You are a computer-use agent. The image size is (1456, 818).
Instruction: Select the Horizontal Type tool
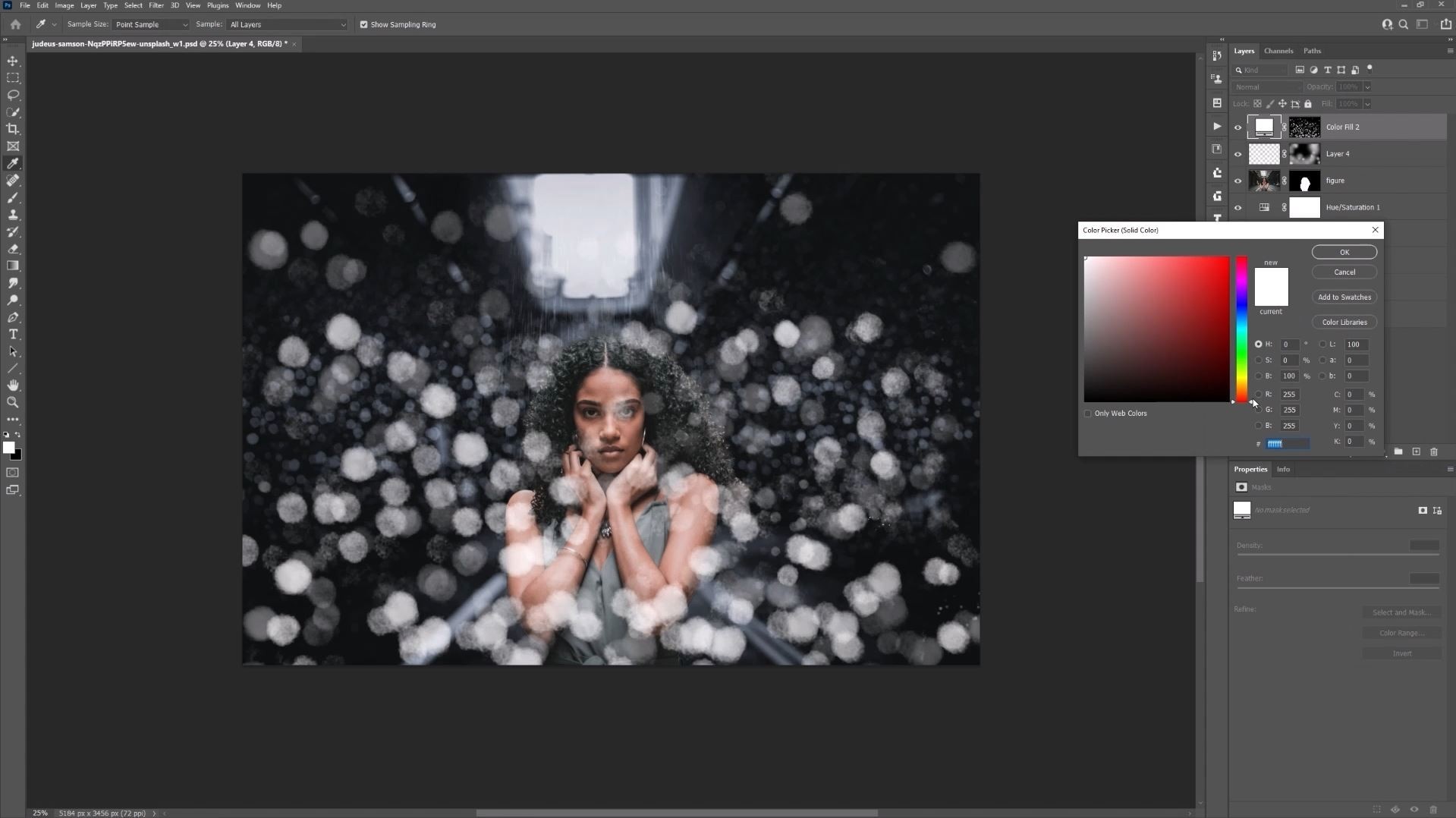(13, 335)
